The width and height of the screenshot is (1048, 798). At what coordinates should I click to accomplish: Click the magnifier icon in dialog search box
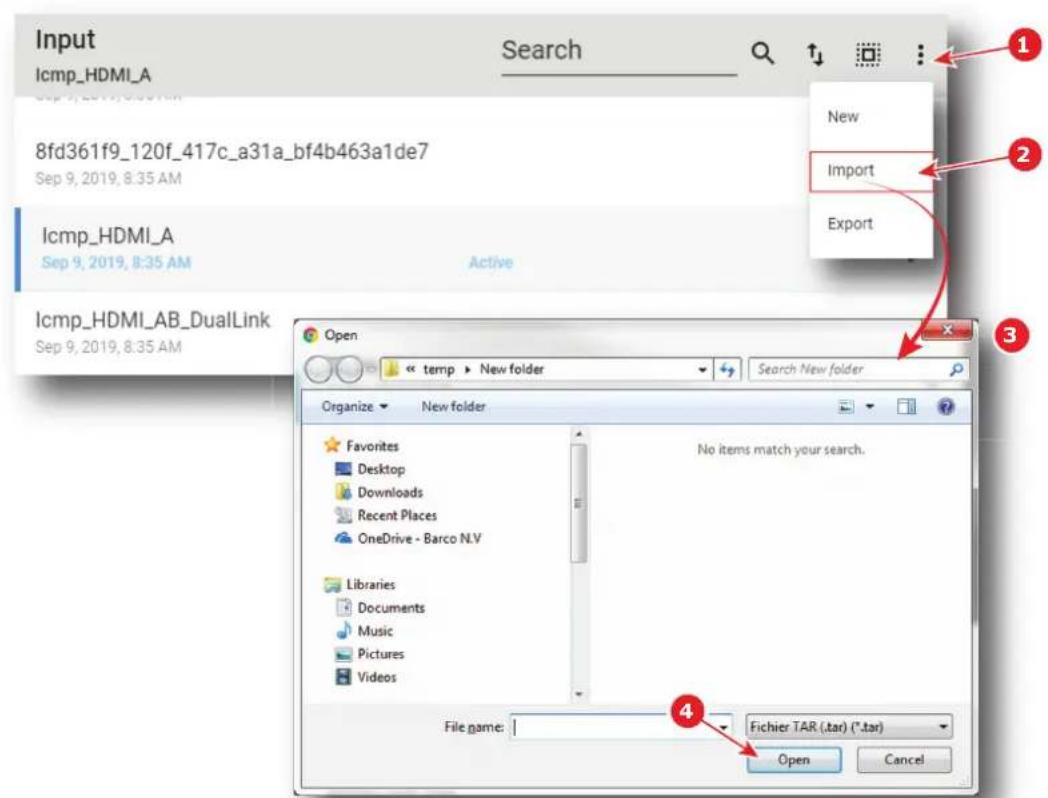[956, 369]
